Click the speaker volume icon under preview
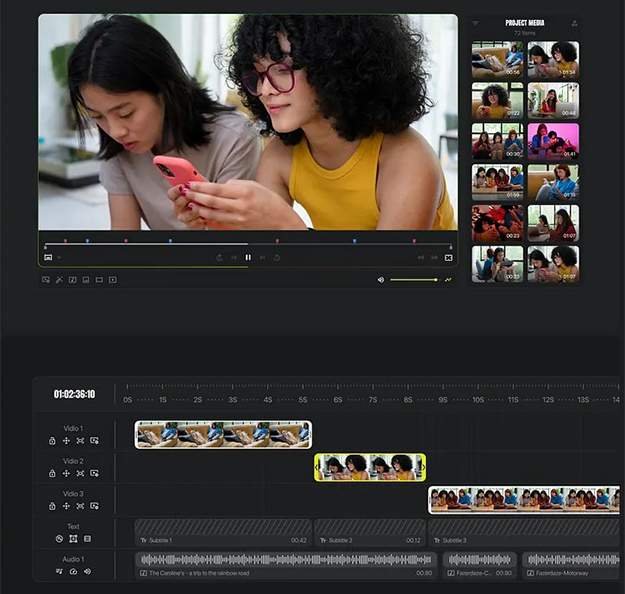This screenshot has height=594, width=625. coord(380,280)
